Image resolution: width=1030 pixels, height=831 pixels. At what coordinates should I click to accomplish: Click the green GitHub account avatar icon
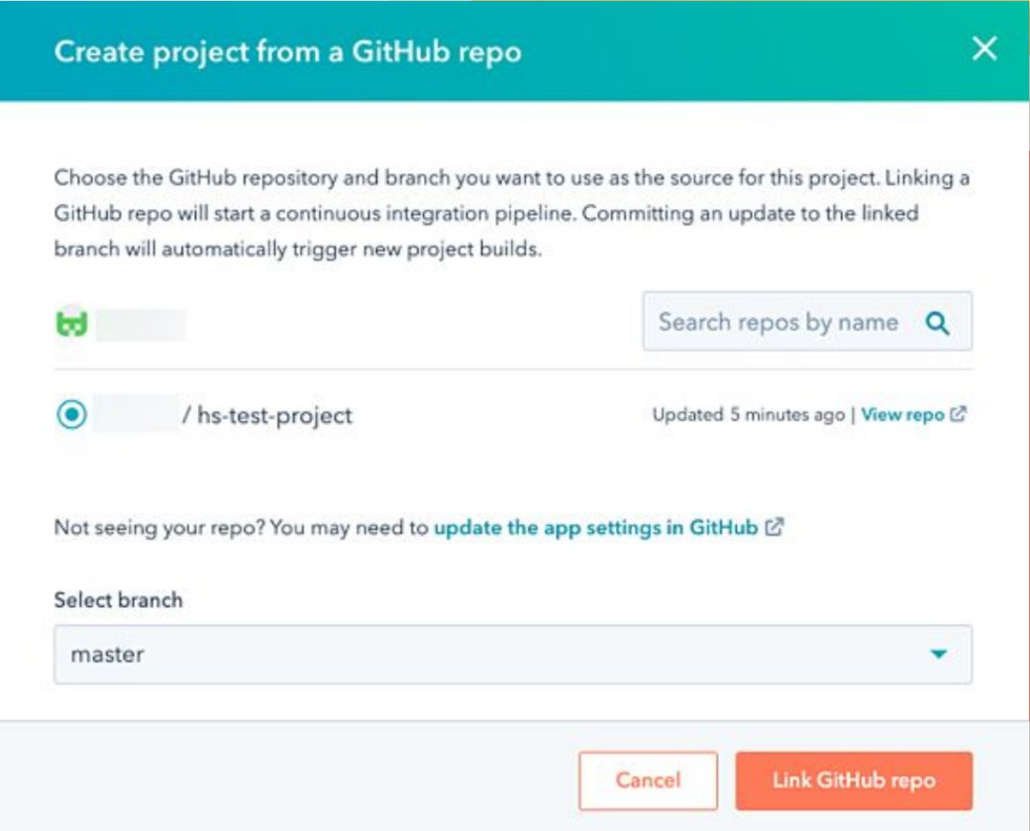72,323
